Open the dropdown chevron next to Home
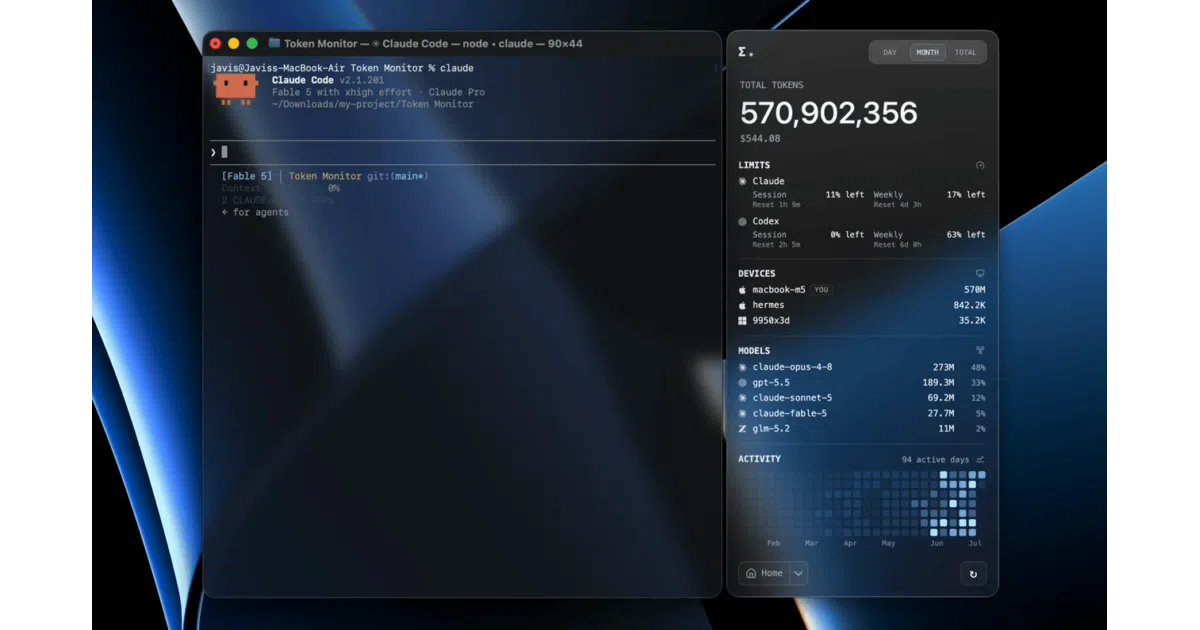1200x630 pixels. (x=798, y=573)
